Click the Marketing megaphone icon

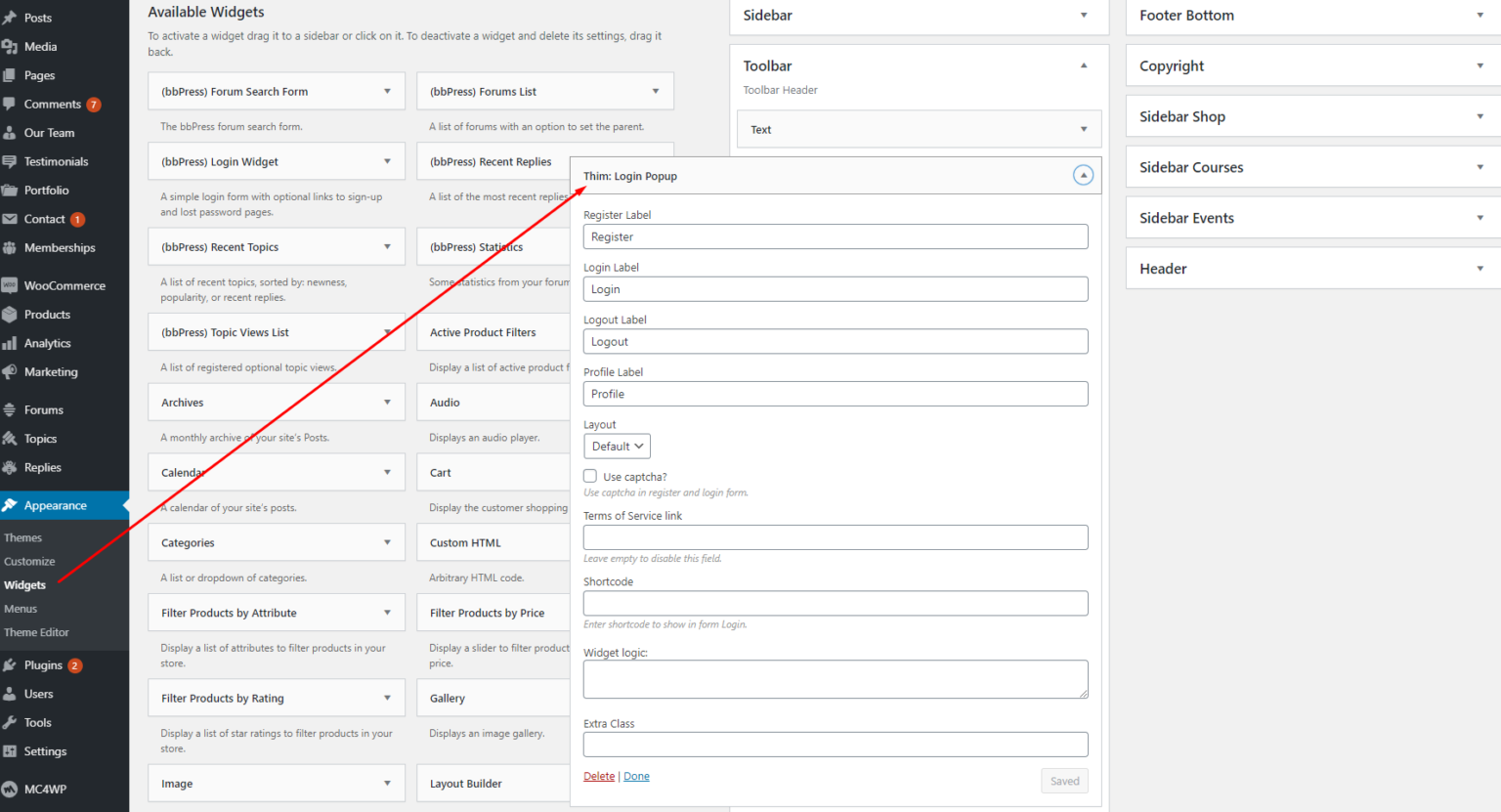click(10, 372)
